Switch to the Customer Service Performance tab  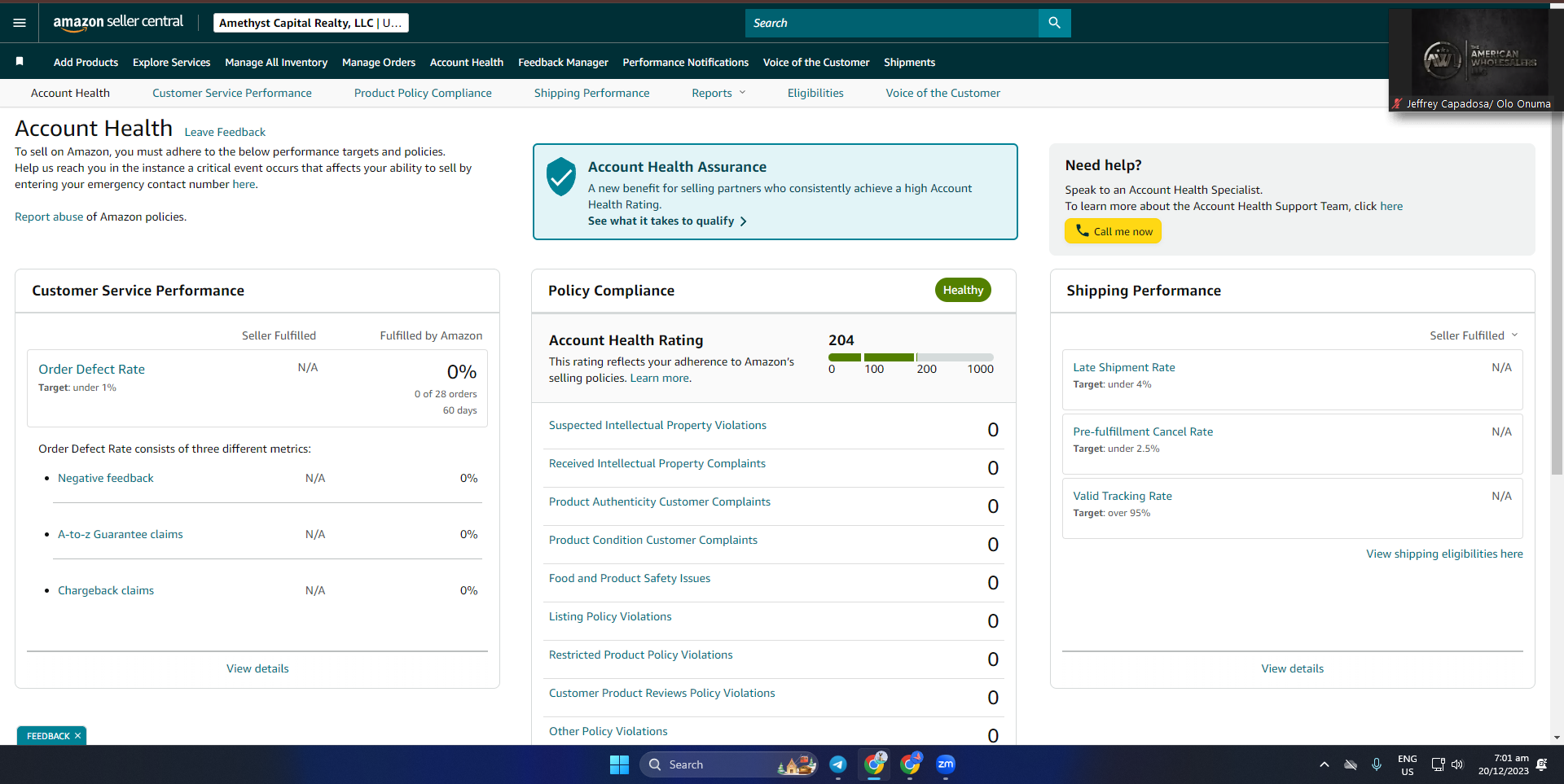point(232,93)
